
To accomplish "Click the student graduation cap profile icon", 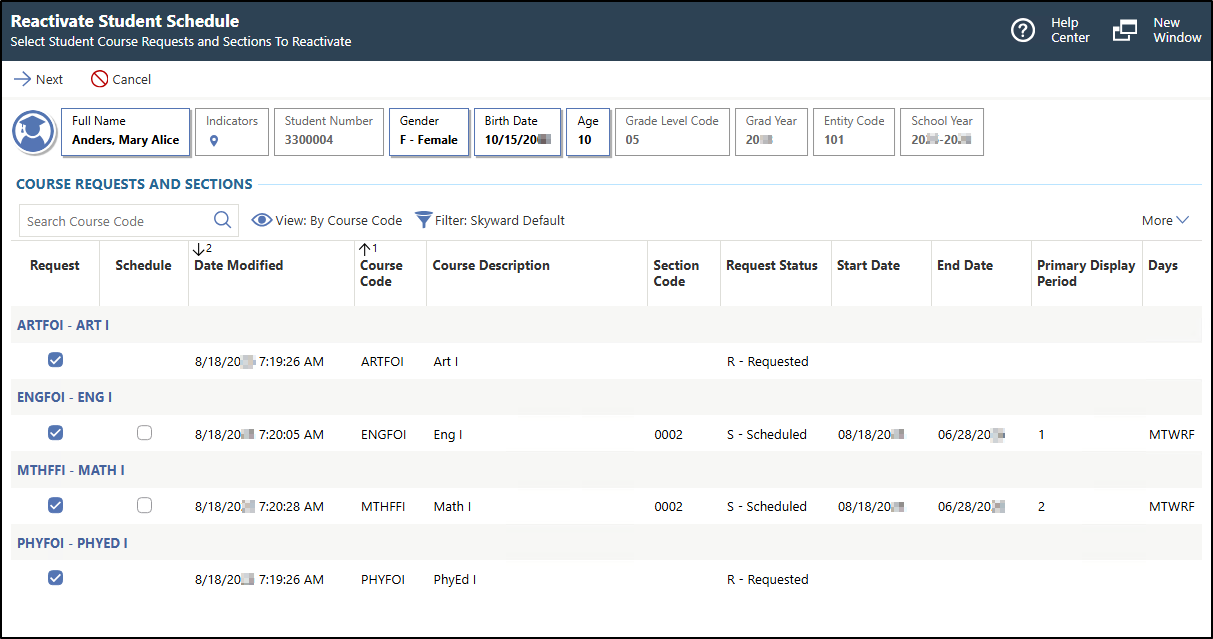I will (x=34, y=133).
